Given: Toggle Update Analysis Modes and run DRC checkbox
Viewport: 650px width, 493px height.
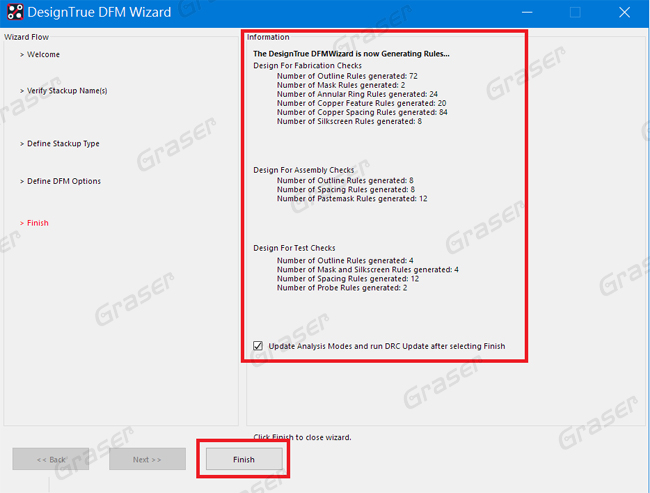Looking at the screenshot, I should coord(258,346).
